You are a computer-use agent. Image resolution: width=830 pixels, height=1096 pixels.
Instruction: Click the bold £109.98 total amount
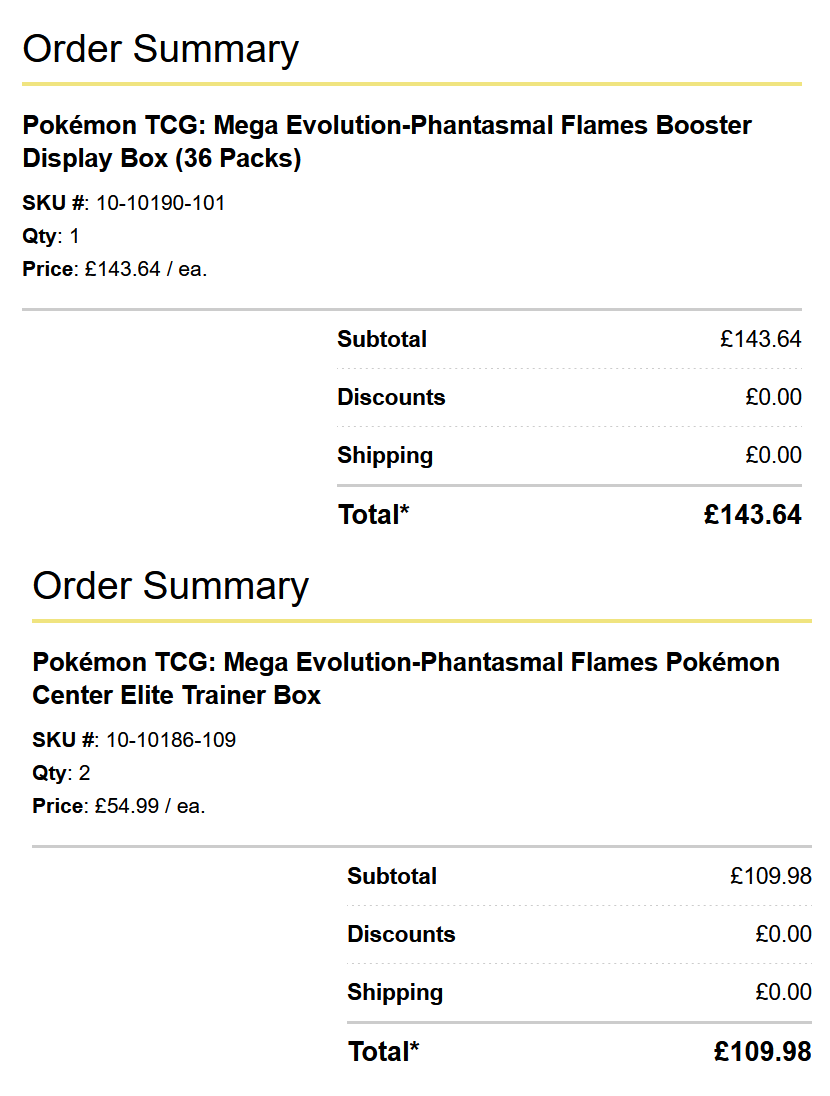[x=762, y=1052]
